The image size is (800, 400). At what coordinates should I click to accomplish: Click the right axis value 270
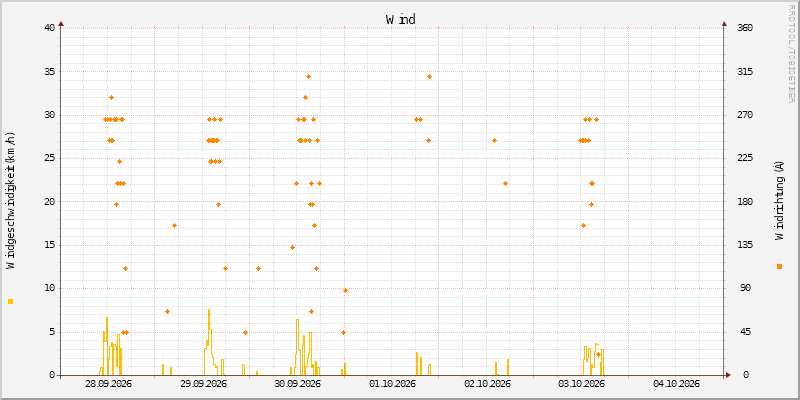click(746, 115)
